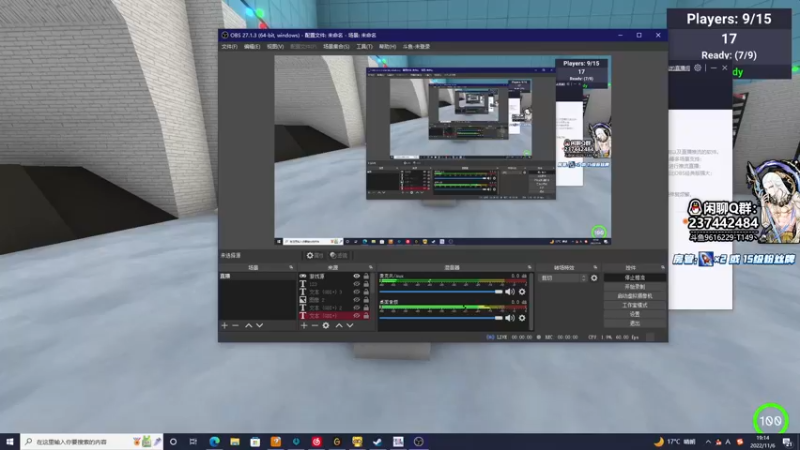Click the Exit button in Controls
The image size is (800, 450).
coord(635,323)
